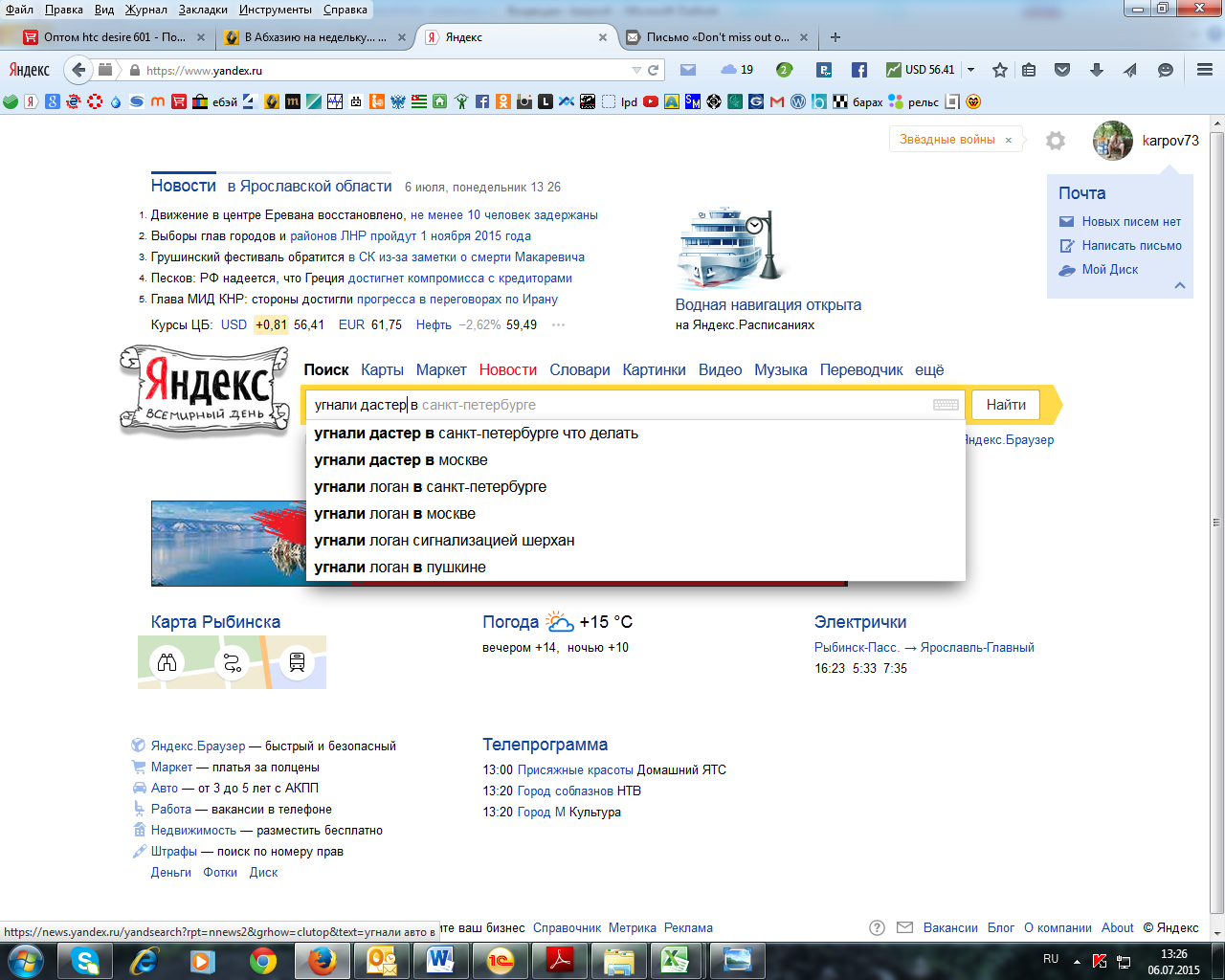Open the Windows Start button
The height and width of the screenshot is (980, 1225).
(25, 960)
